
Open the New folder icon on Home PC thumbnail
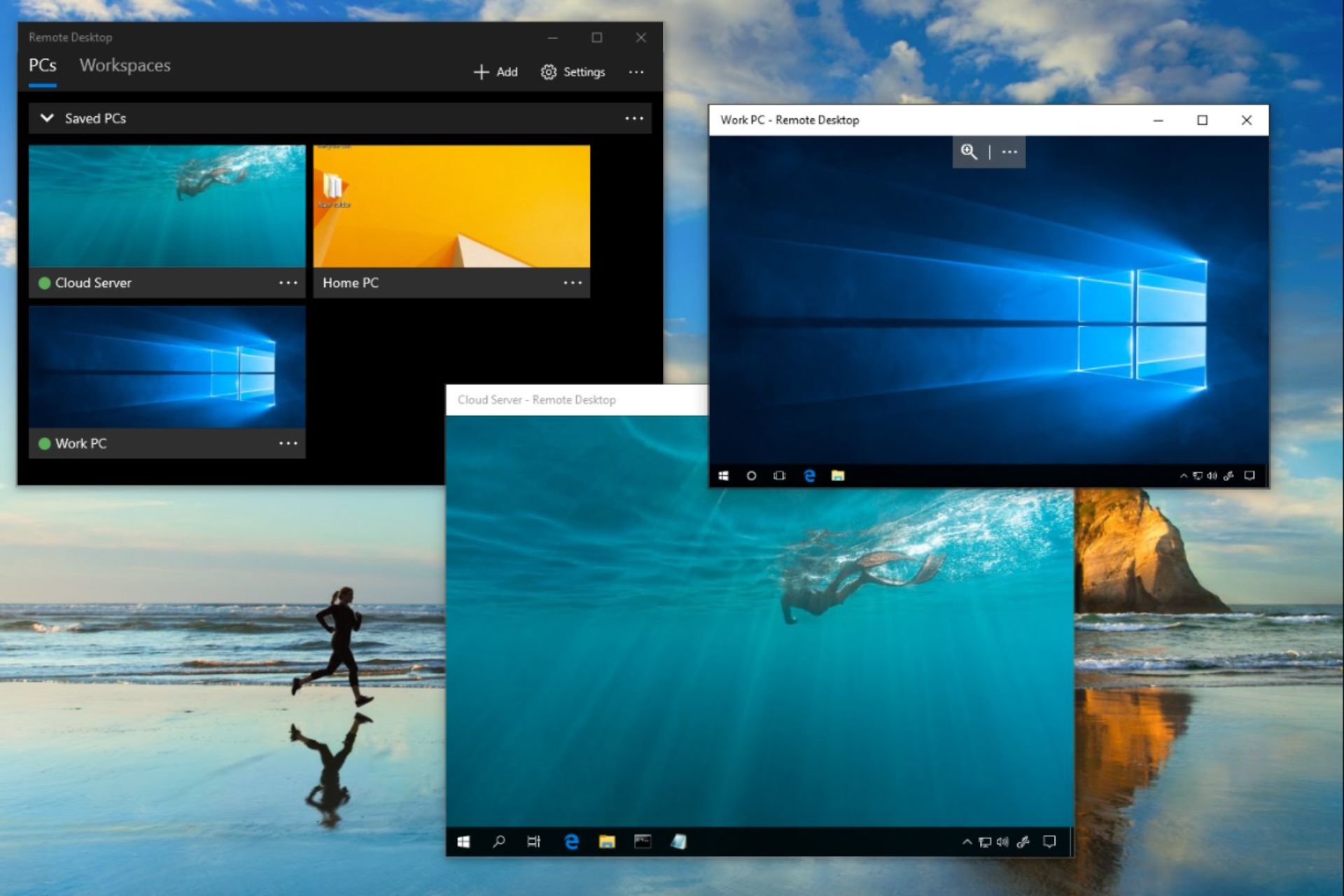tap(333, 190)
